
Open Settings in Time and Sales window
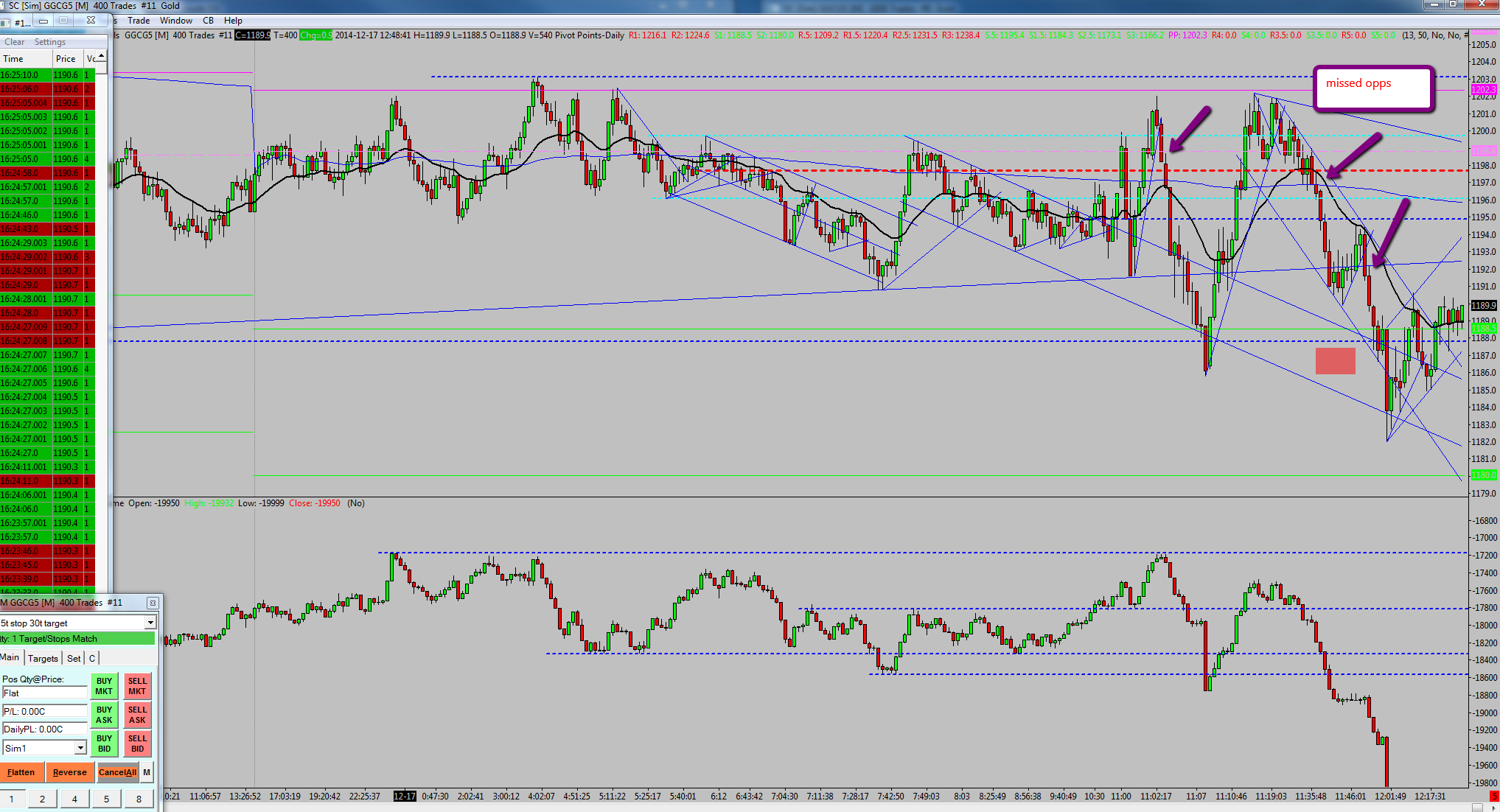(x=50, y=42)
